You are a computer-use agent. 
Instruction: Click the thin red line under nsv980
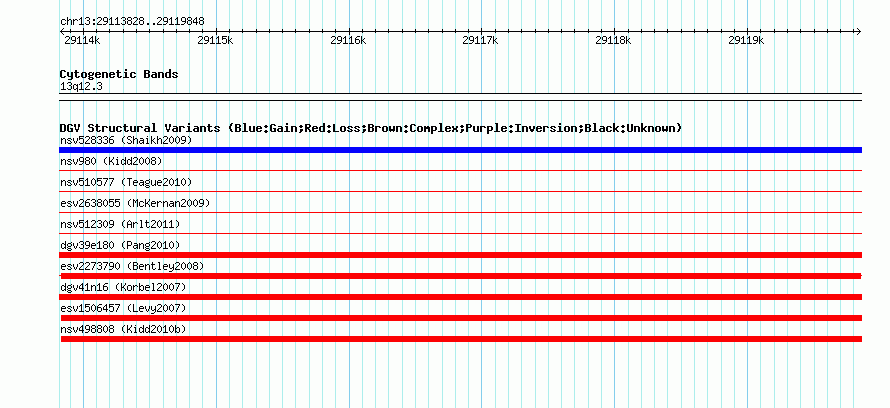[460, 170]
